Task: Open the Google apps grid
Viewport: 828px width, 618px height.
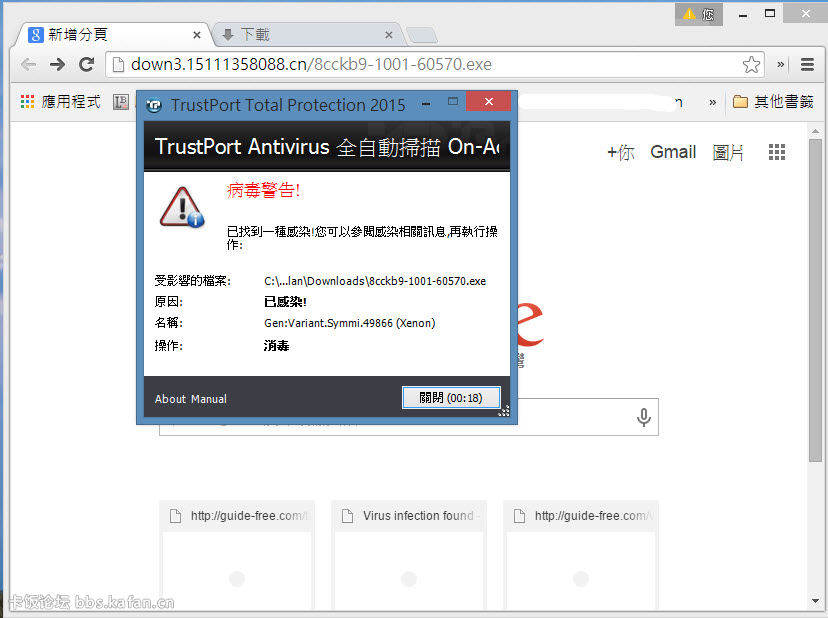Action: [x=777, y=152]
